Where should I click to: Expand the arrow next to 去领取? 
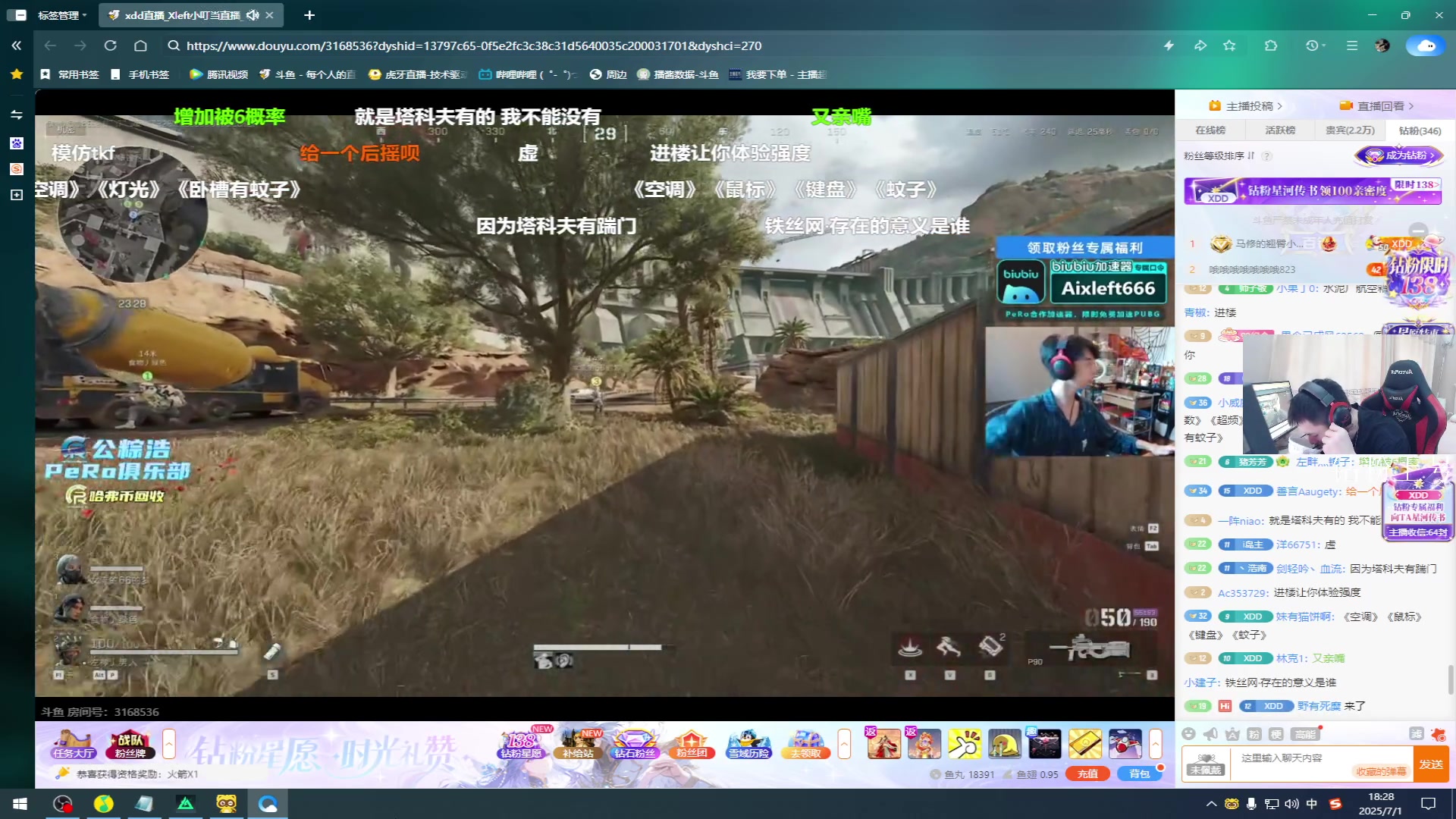tap(843, 744)
